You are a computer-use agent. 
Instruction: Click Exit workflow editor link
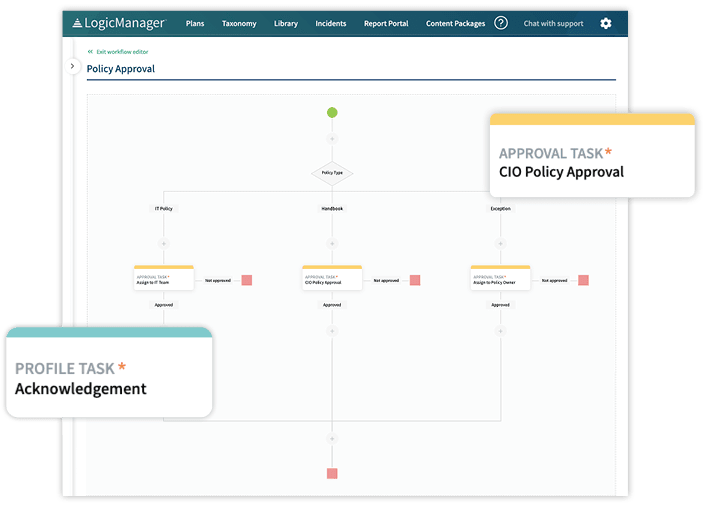point(118,52)
